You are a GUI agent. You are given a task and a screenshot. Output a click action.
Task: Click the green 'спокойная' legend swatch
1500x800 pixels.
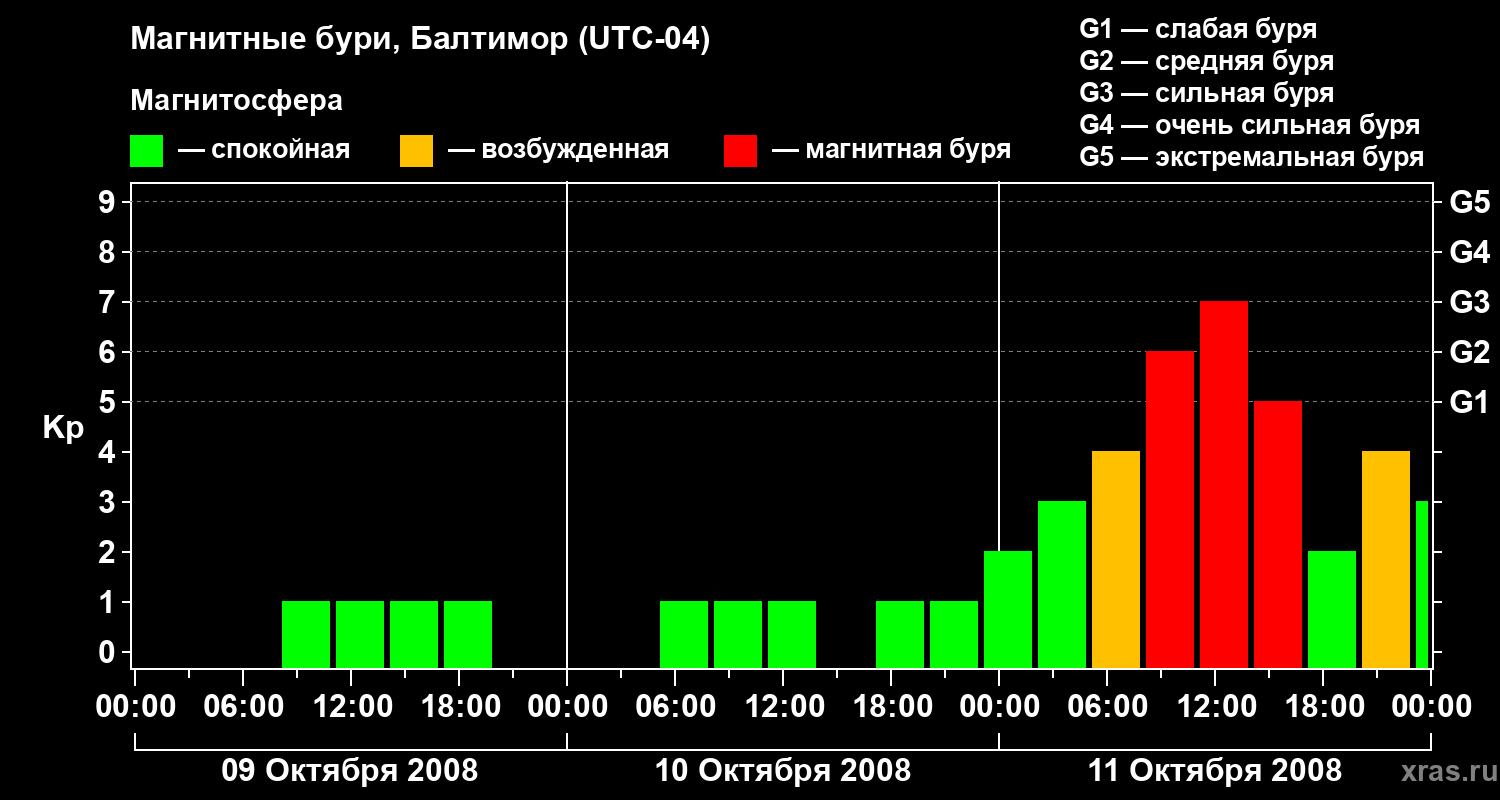146,151
